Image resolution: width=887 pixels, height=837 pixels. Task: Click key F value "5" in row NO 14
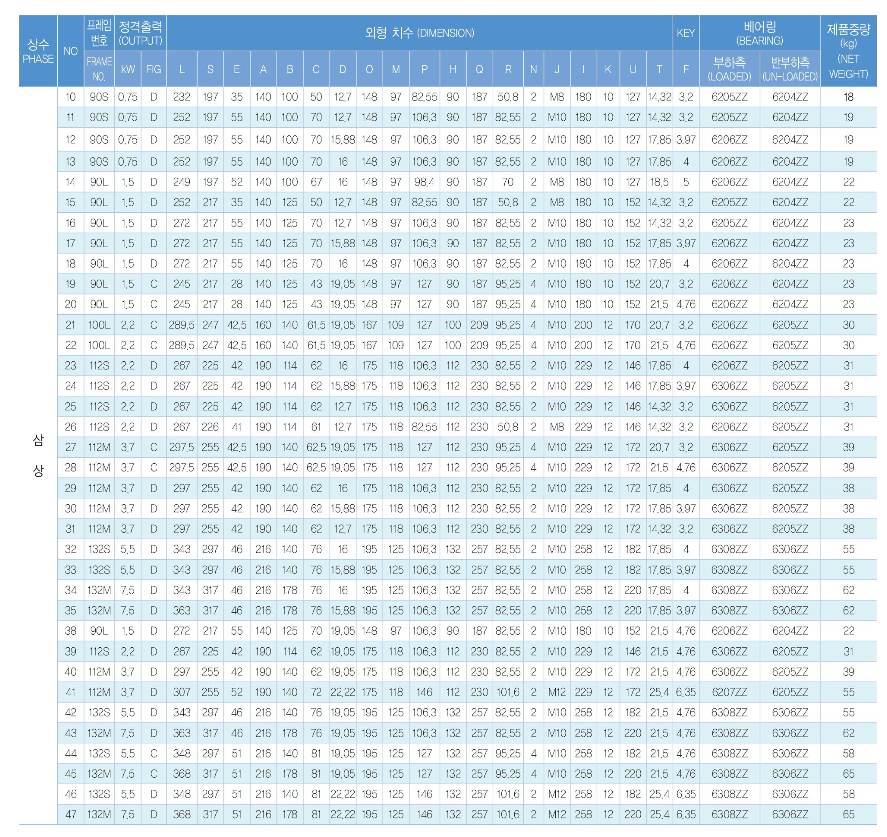point(686,182)
